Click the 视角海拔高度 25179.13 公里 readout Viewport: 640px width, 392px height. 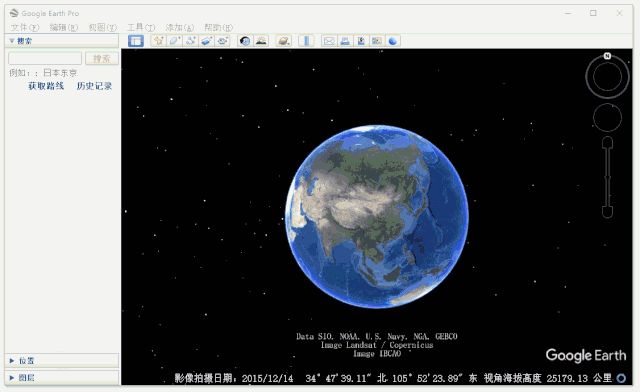pos(548,378)
